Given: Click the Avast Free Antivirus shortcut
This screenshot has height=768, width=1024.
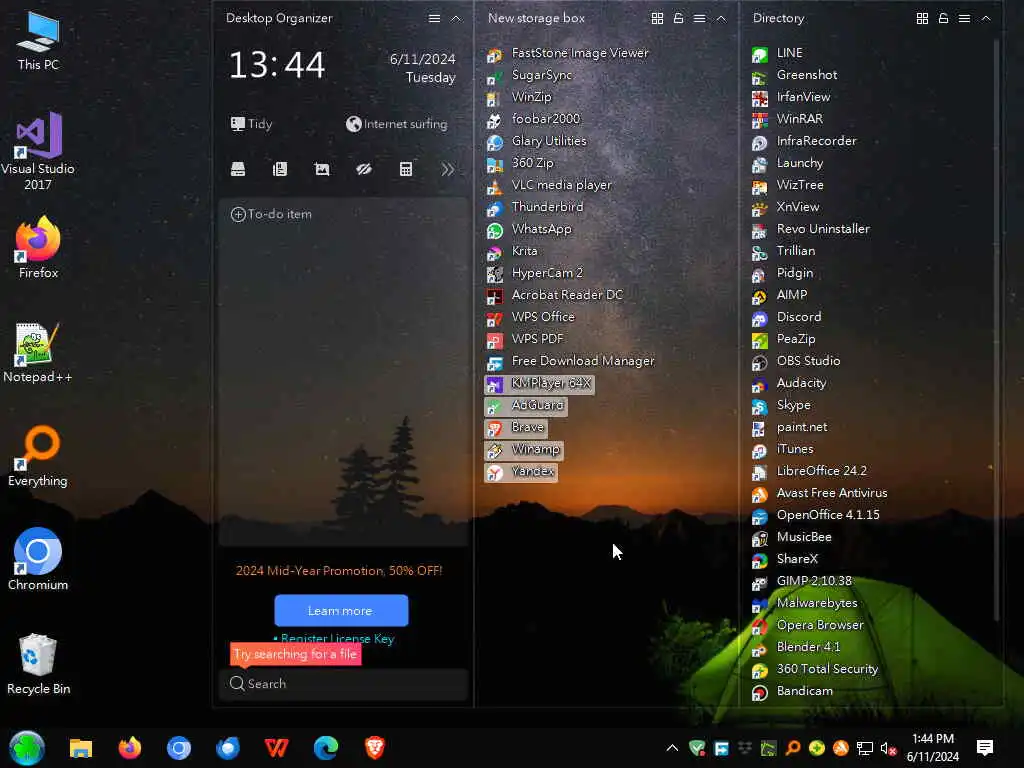Looking at the screenshot, I should [820, 494].
